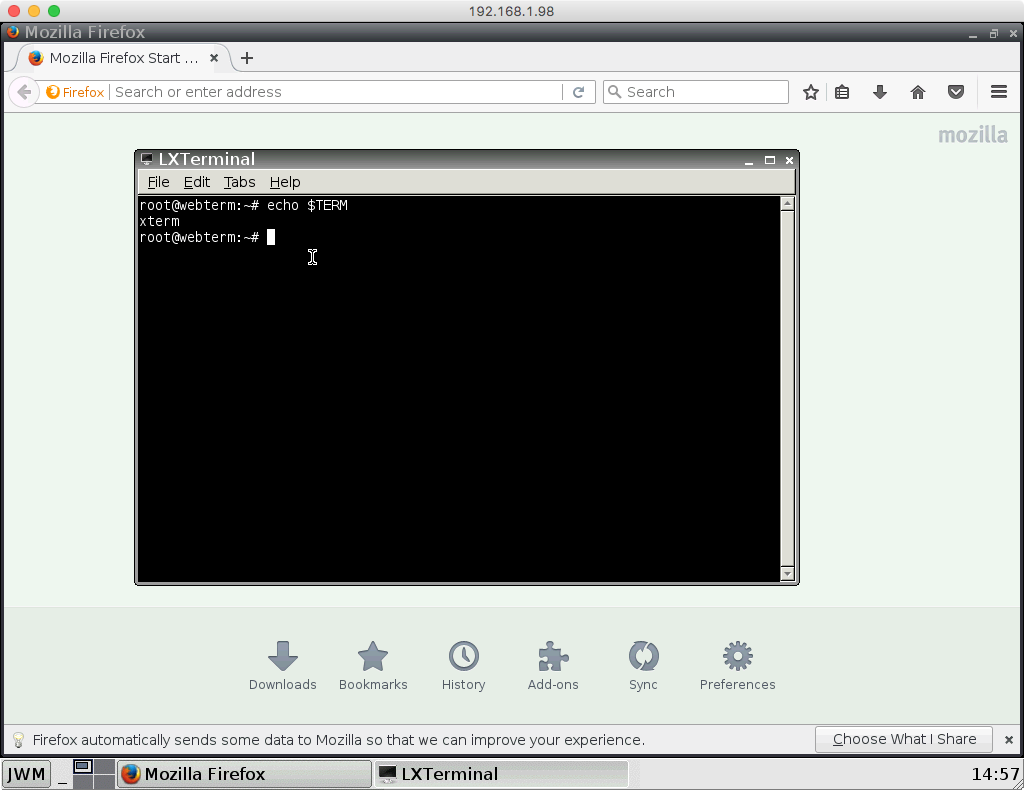This screenshot has width=1024, height=790.
Task: Click the LXTerminal scrollbar
Action: point(789,390)
